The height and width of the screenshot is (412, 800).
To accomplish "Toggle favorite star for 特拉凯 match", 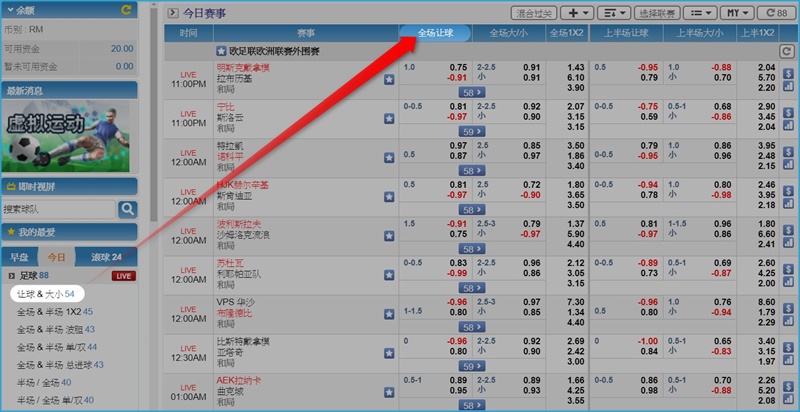I will click(389, 158).
